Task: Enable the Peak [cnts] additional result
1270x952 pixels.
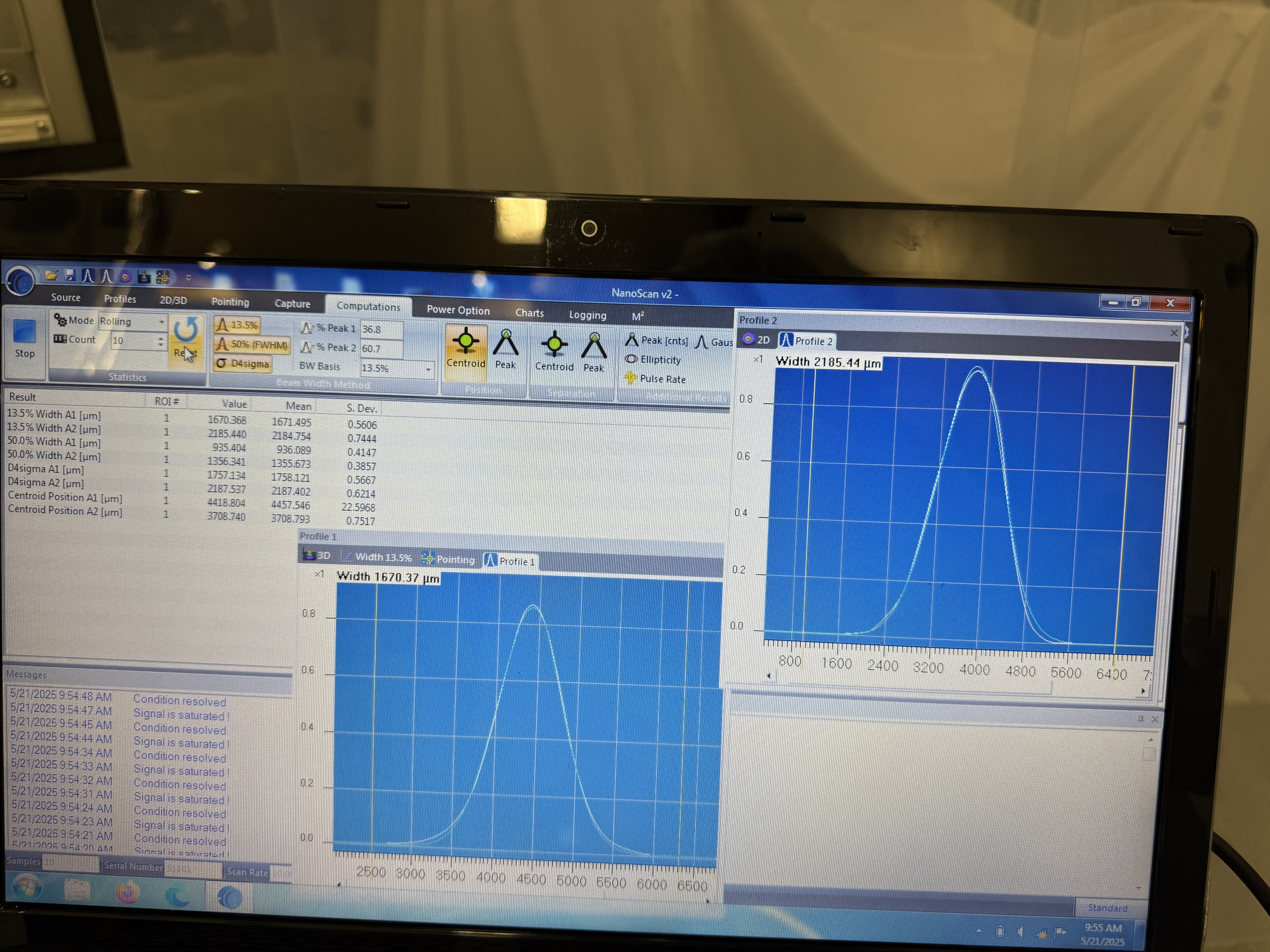Action: 656,340
